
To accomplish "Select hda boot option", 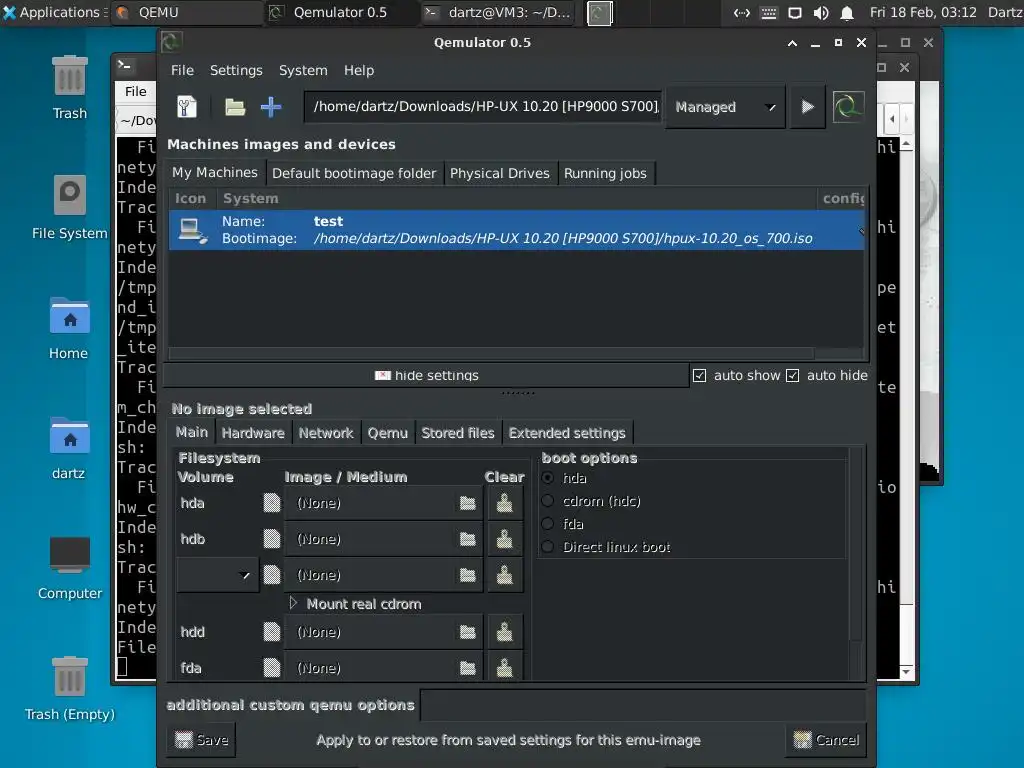I will (x=548, y=477).
